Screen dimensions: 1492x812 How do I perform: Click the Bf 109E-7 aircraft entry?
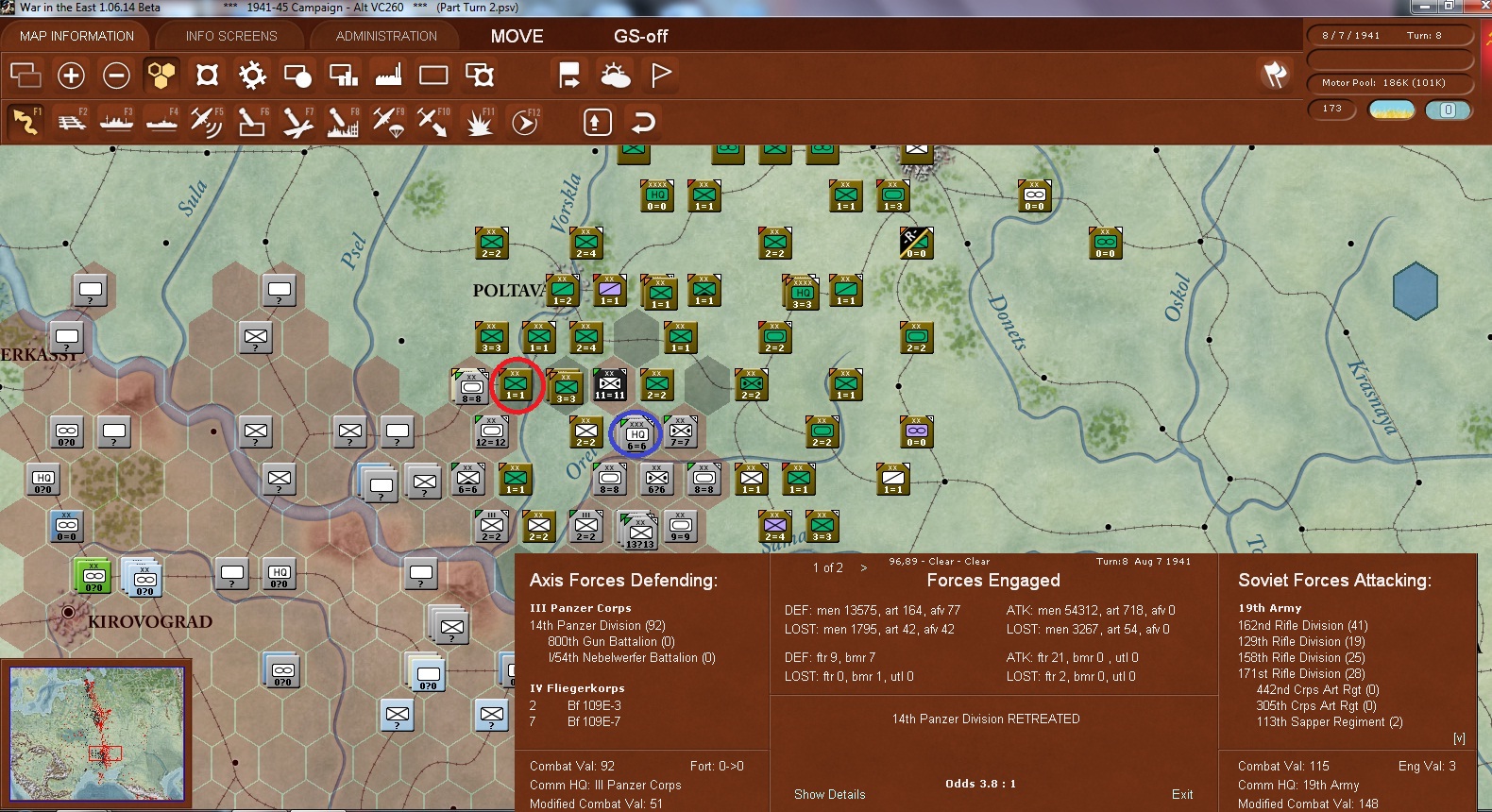[594, 721]
